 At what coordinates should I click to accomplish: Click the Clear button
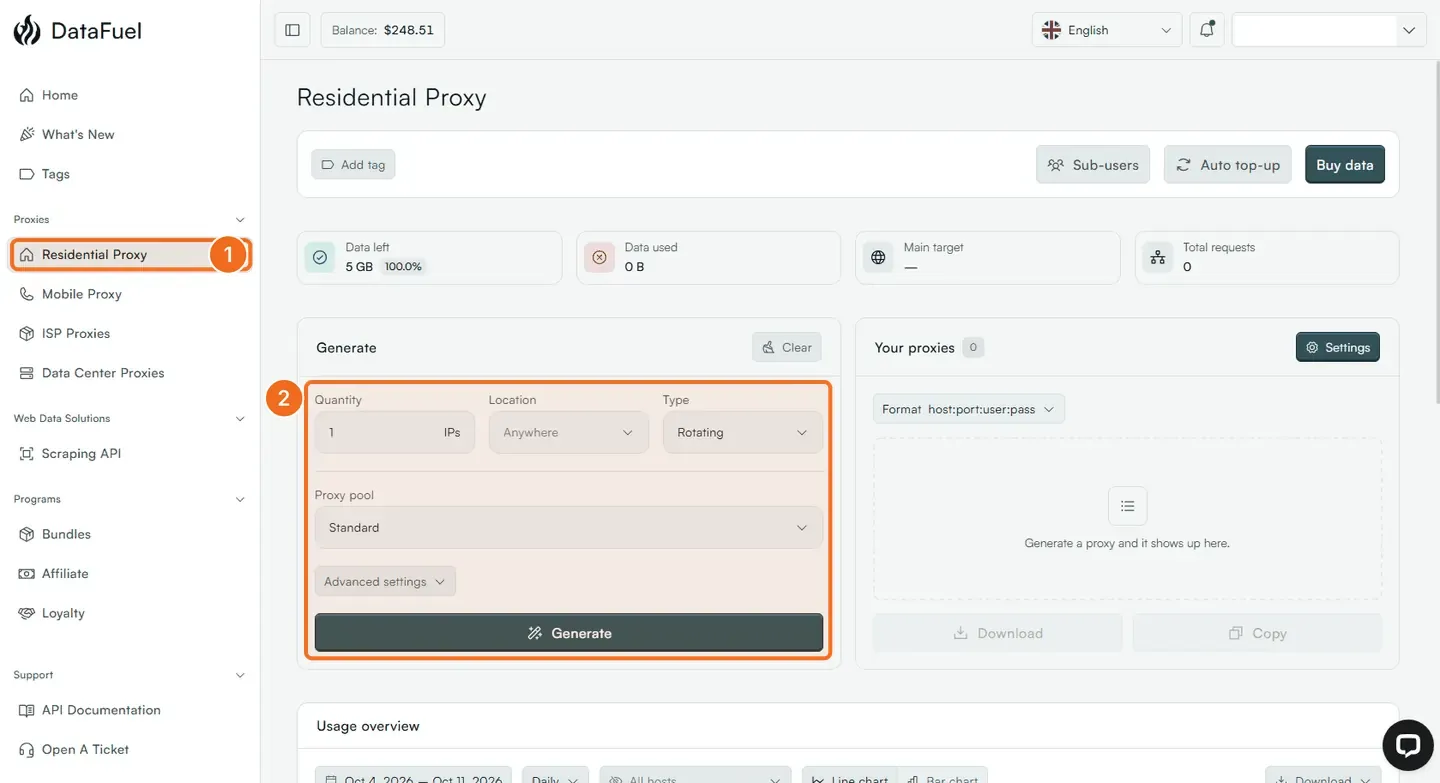pyautogui.click(x=787, y=347)
